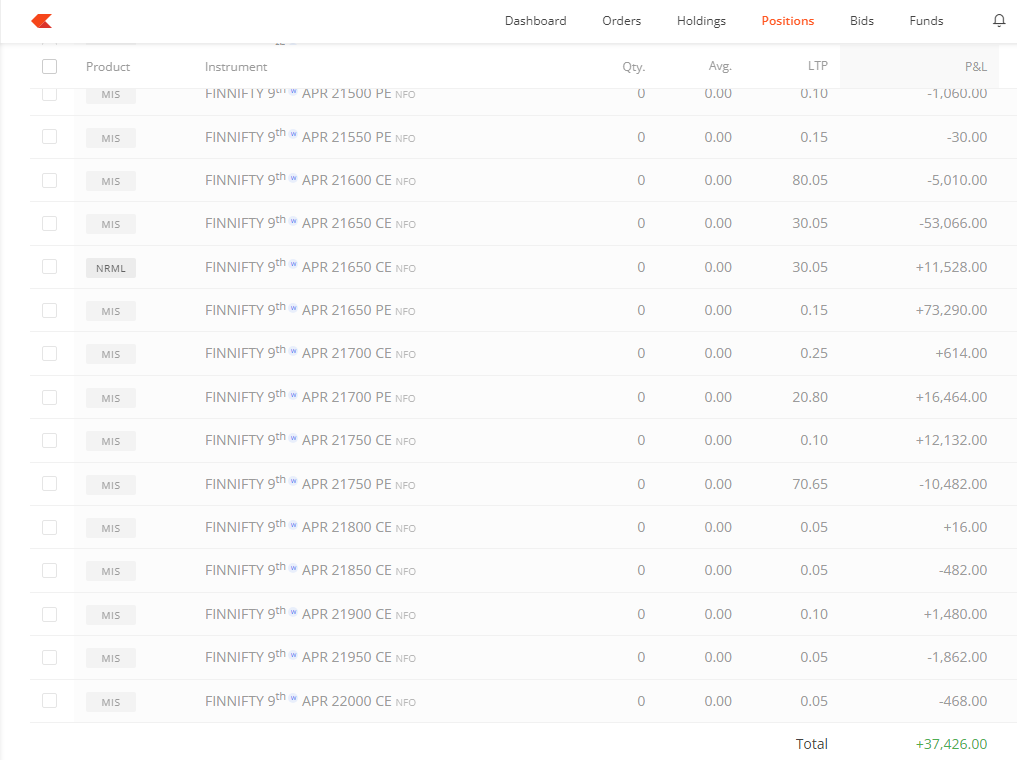
Task: Click P&L value +16,464.00
Action: 951,397
